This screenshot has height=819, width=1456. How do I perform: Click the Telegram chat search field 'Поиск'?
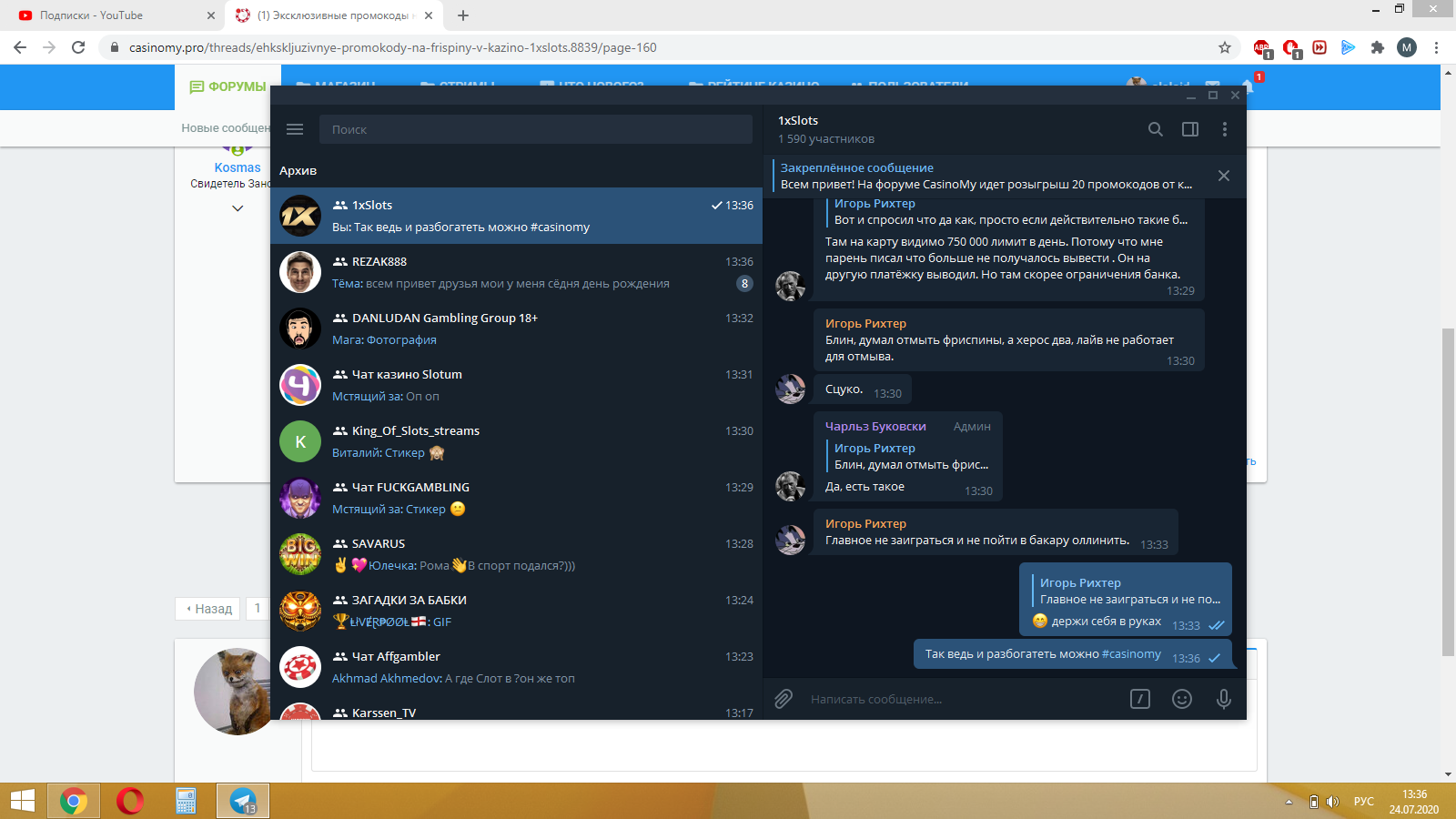click(536, 129)
